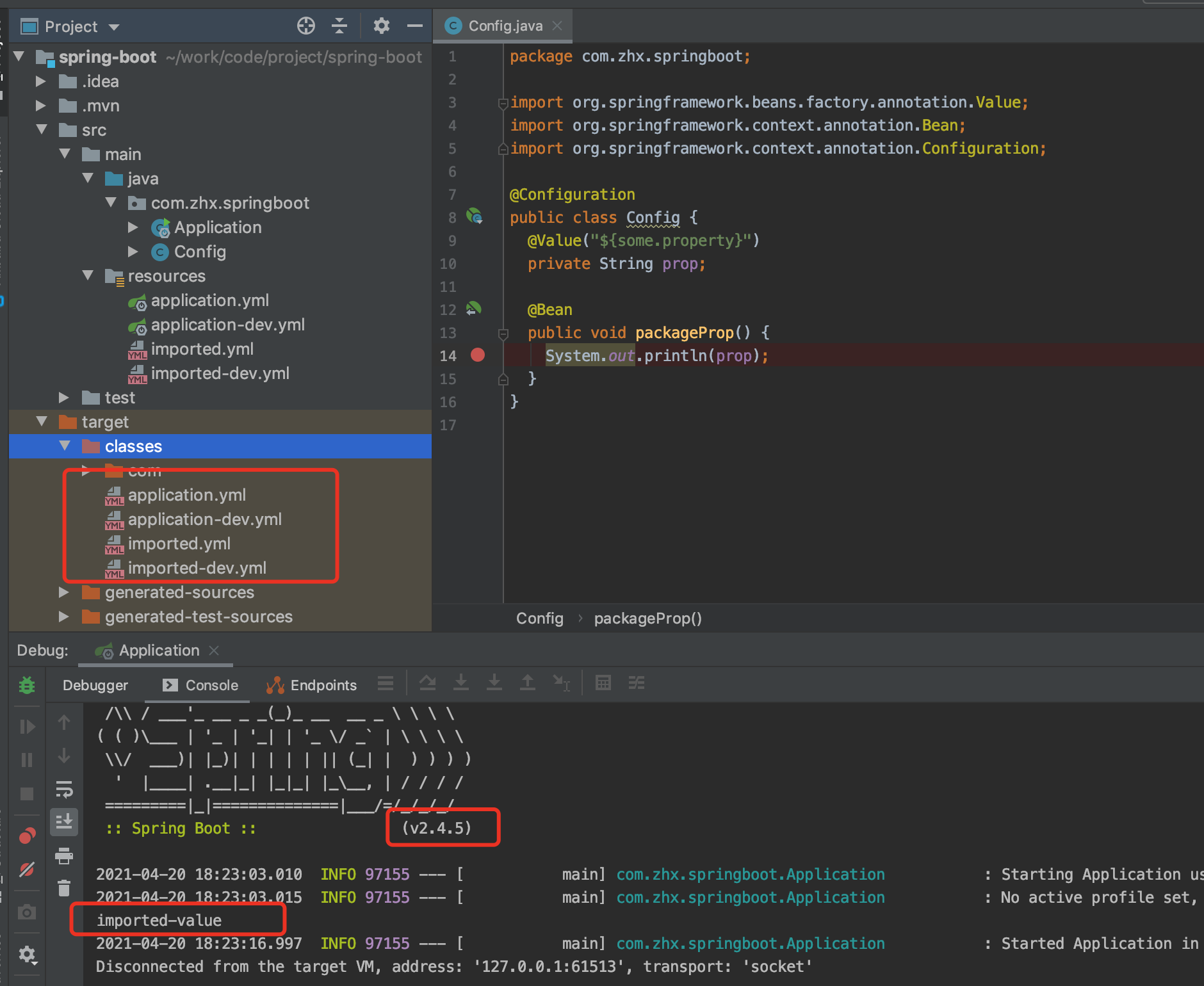This screenshot has height=986, width=1204.
Task: Expand the .idea folder
Action: pyautogui.click(x=41, y=81)
